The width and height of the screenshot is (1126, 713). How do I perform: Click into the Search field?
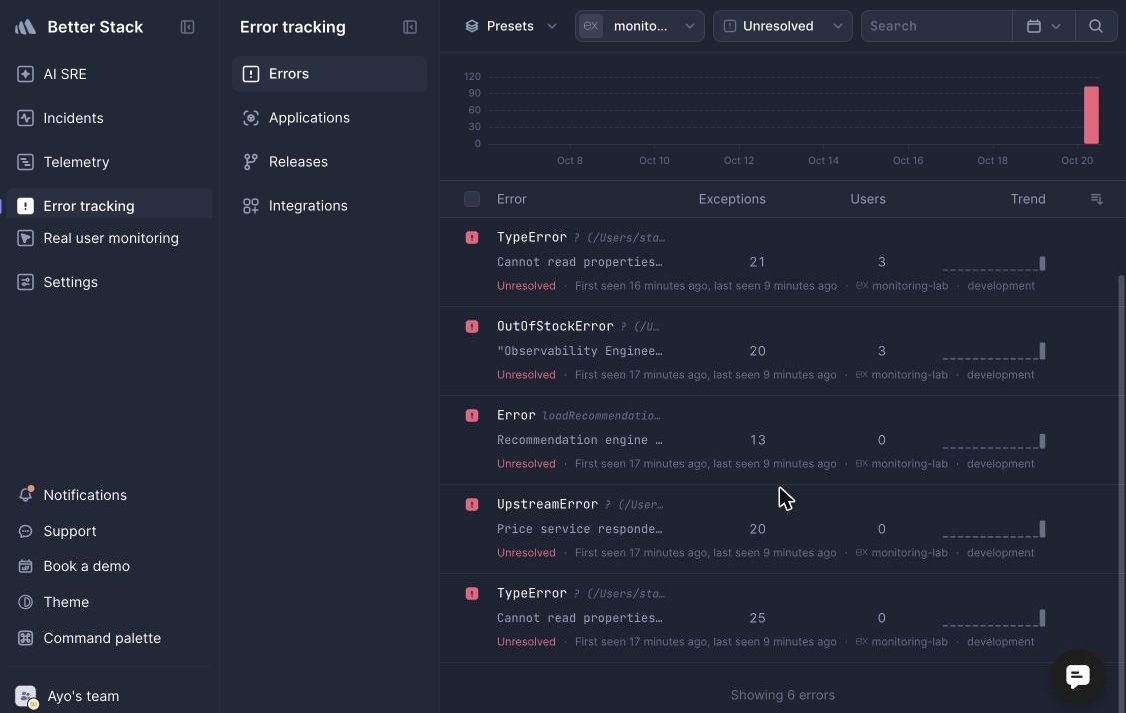click(936, 26)
